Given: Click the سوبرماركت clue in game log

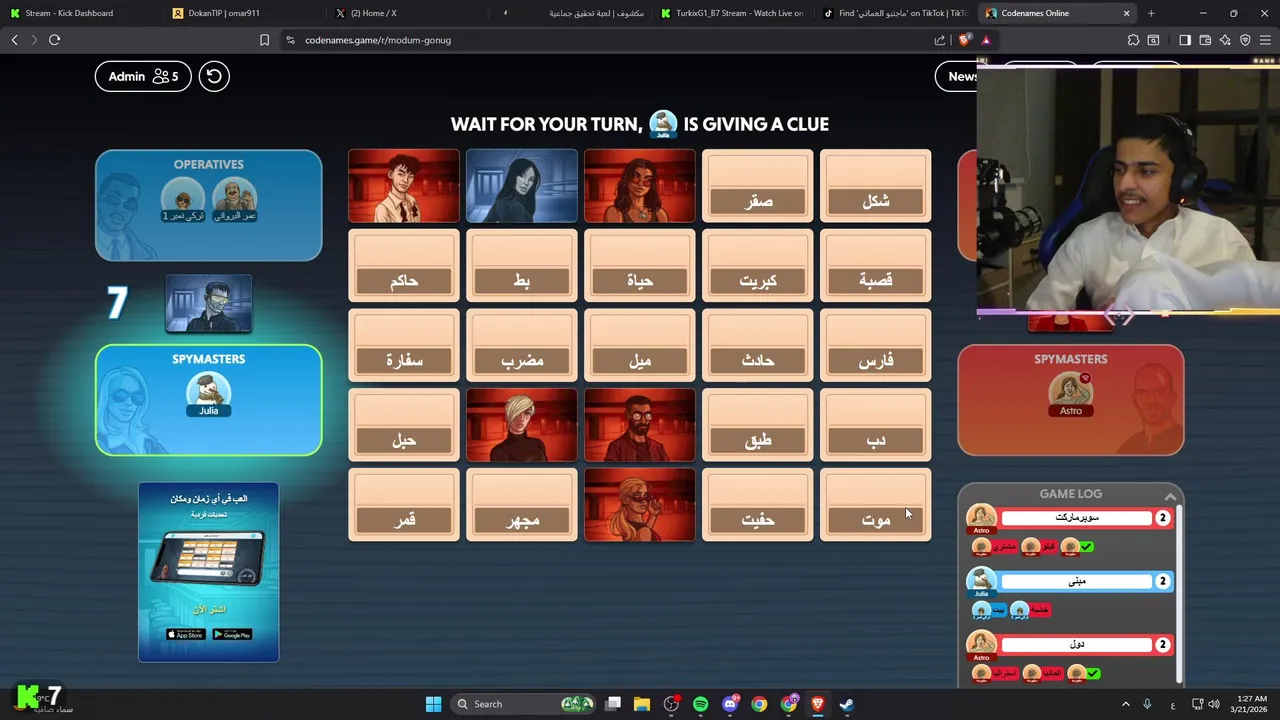Looking at the screenshot, I should pyautogui.click(x=1076, y=518).
